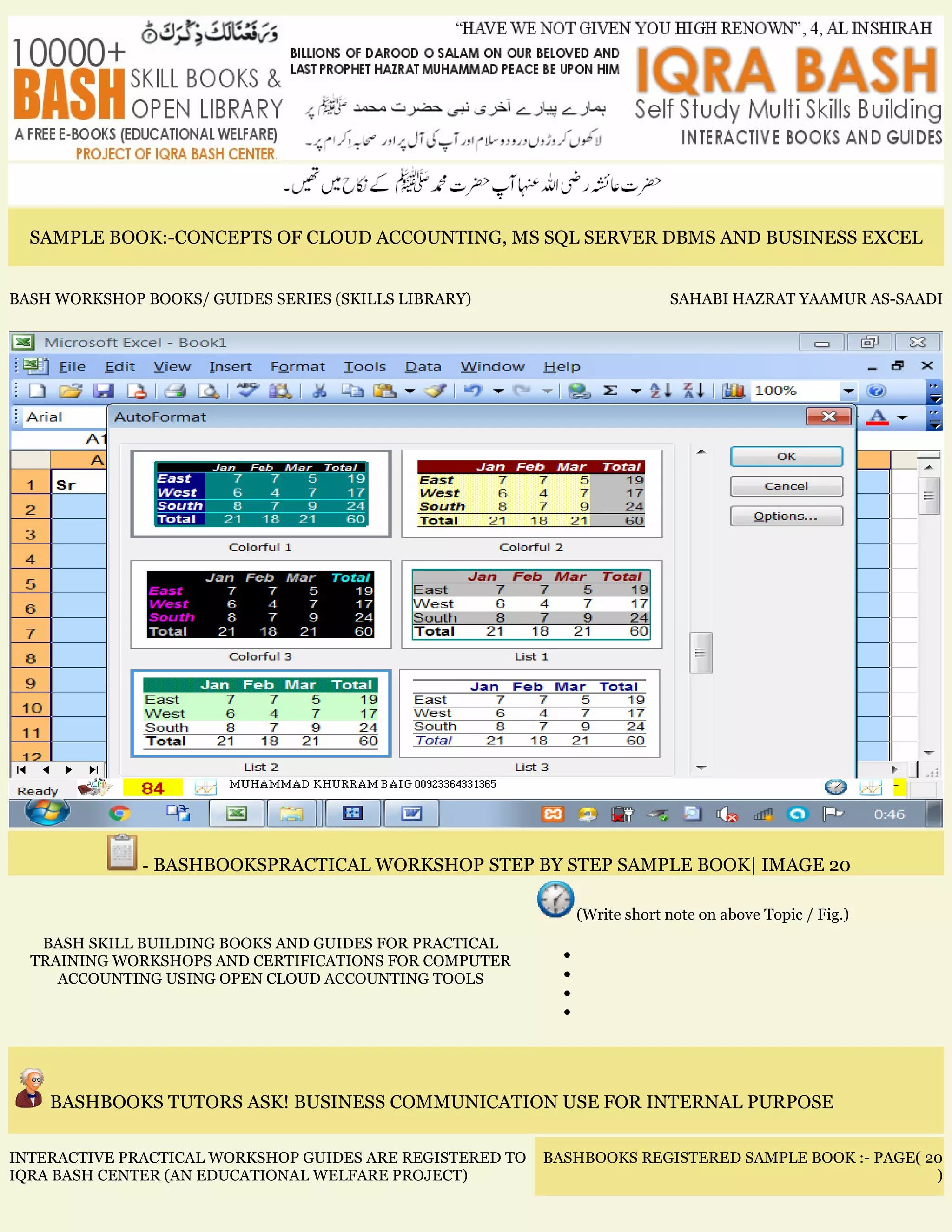Screen dimensions: 952x1232
Task: Open Chrome from the taskbar
Action: 119,813
